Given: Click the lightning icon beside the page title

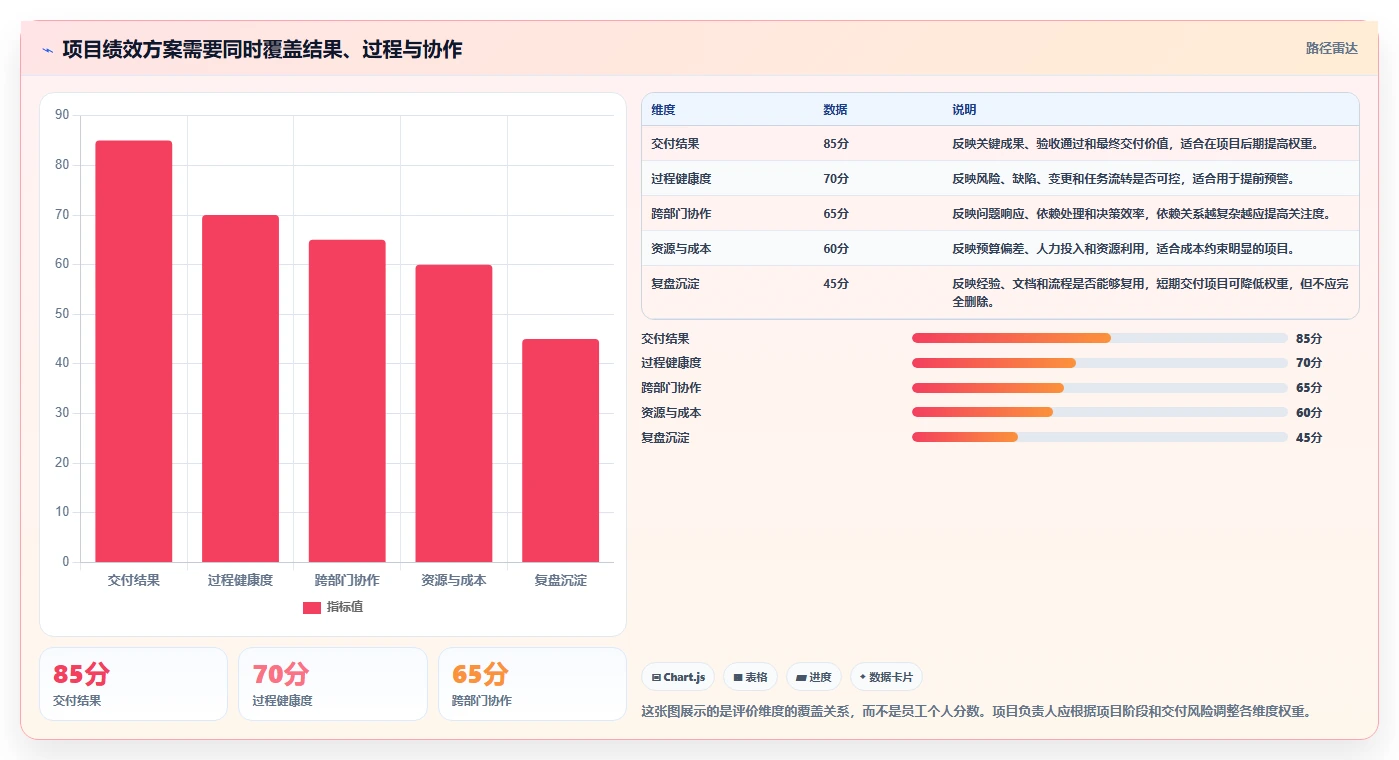Looking at the screenshot, I should click(x=47, y=50).
